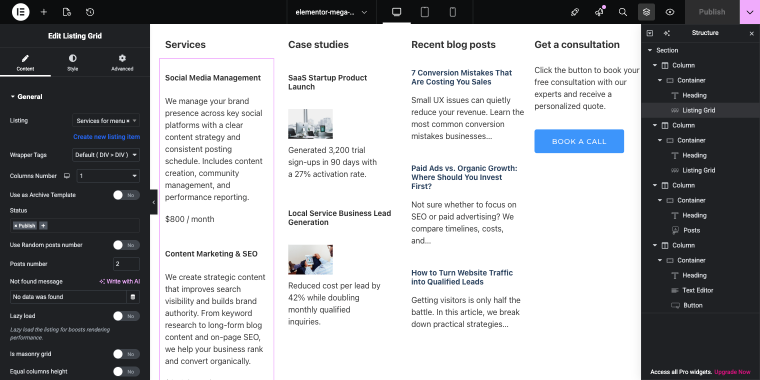The image size is (760, 380).
Task: Click the Social Media Management listing title
Action: [x=213, y=78]
